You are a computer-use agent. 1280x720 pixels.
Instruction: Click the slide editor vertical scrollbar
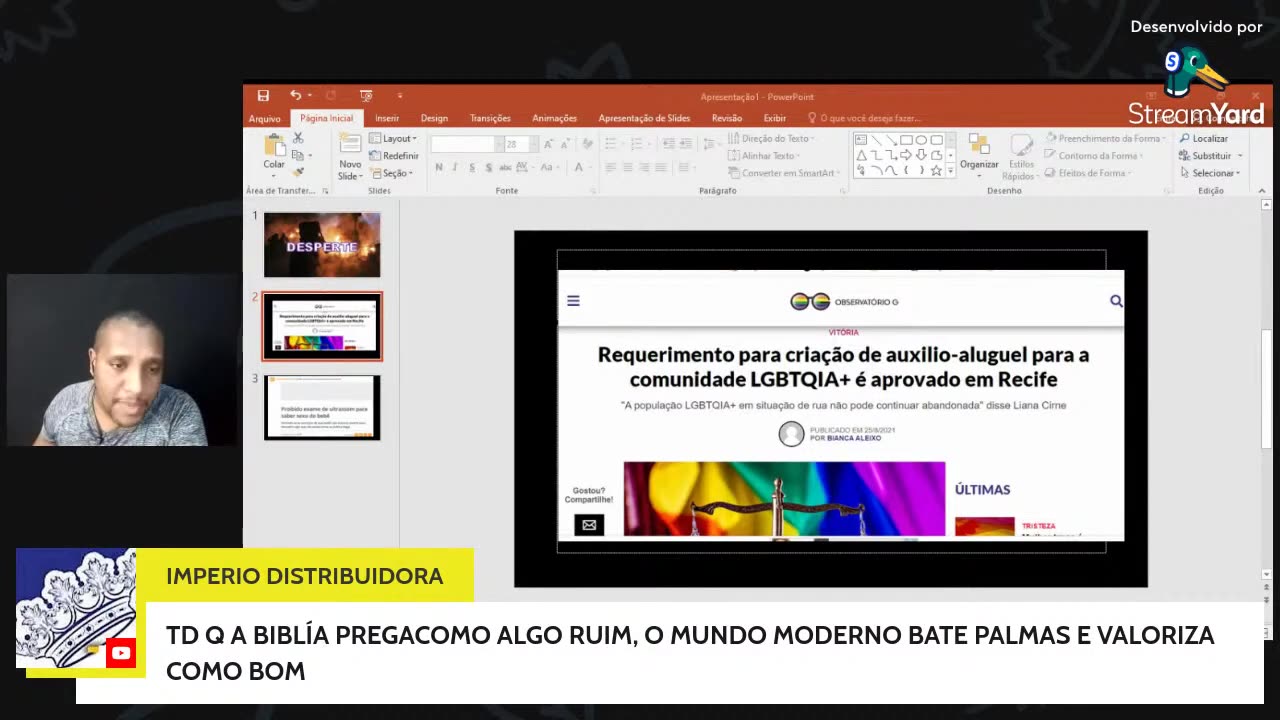[1266, 388]
